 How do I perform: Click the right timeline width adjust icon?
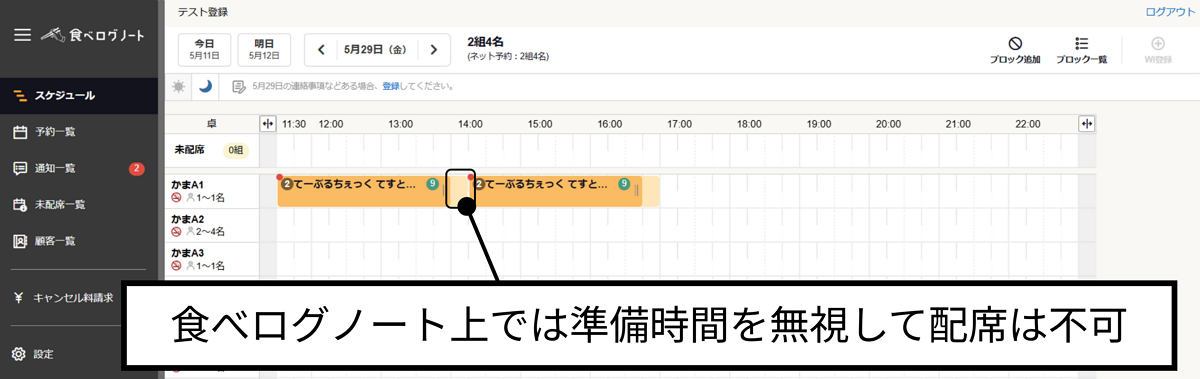(x=1087, y=123)
